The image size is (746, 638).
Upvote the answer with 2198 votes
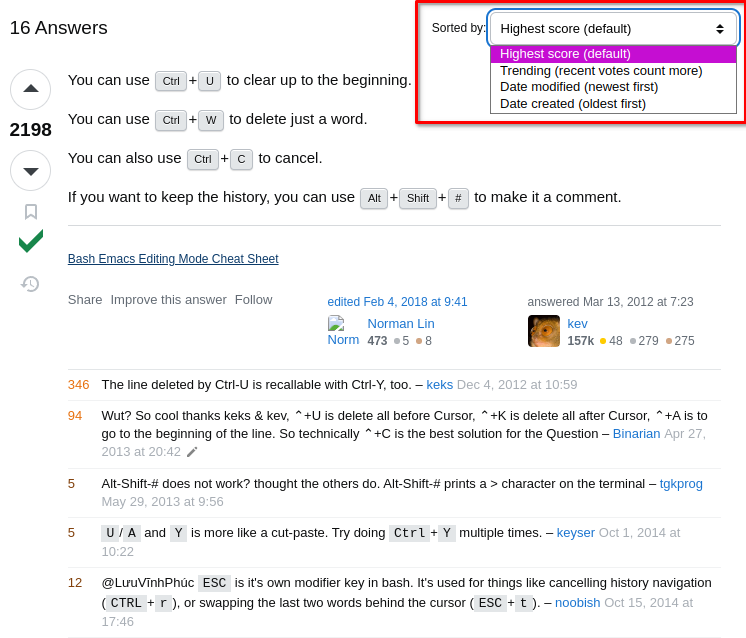coord(30,89)
